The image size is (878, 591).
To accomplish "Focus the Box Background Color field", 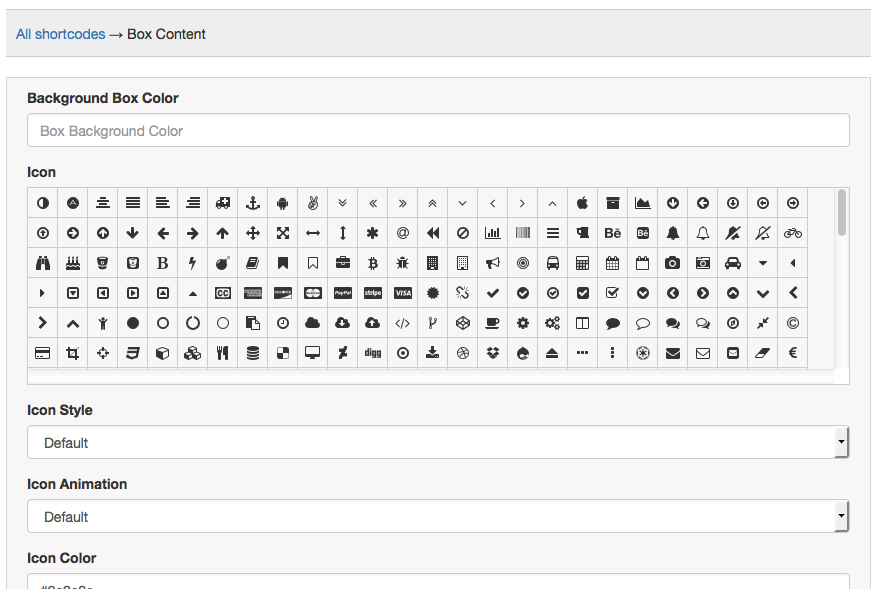I will tap(438, 131).
